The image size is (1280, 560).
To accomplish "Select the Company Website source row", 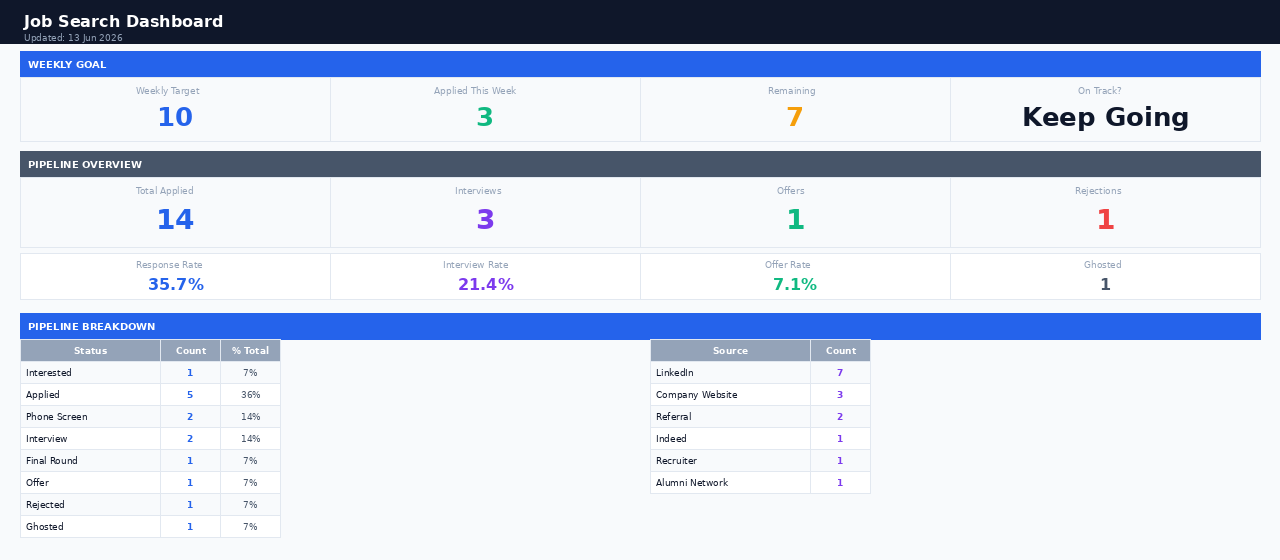I will tap(760, 394).
